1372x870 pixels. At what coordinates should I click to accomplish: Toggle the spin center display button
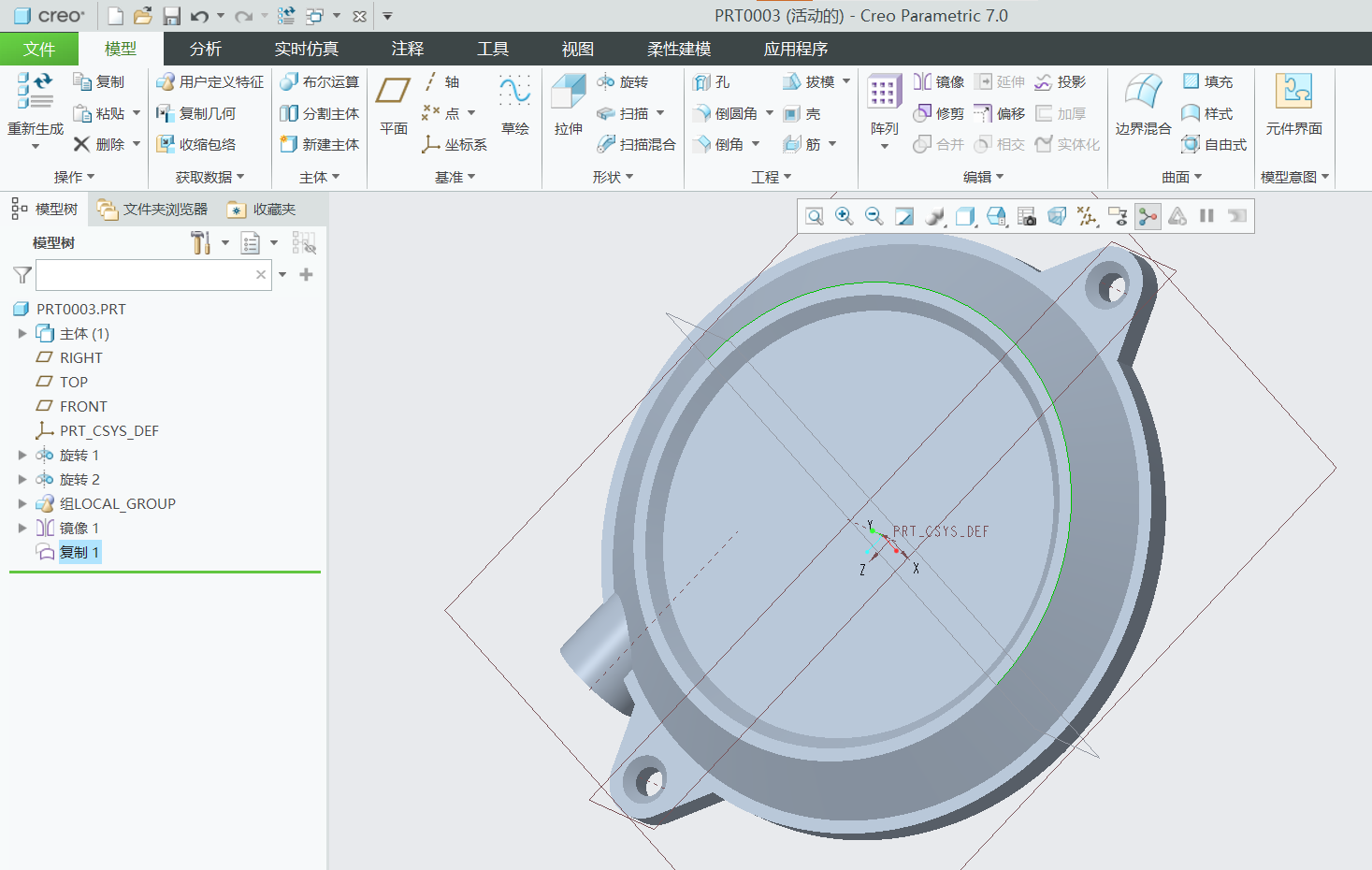(1148, 217)
